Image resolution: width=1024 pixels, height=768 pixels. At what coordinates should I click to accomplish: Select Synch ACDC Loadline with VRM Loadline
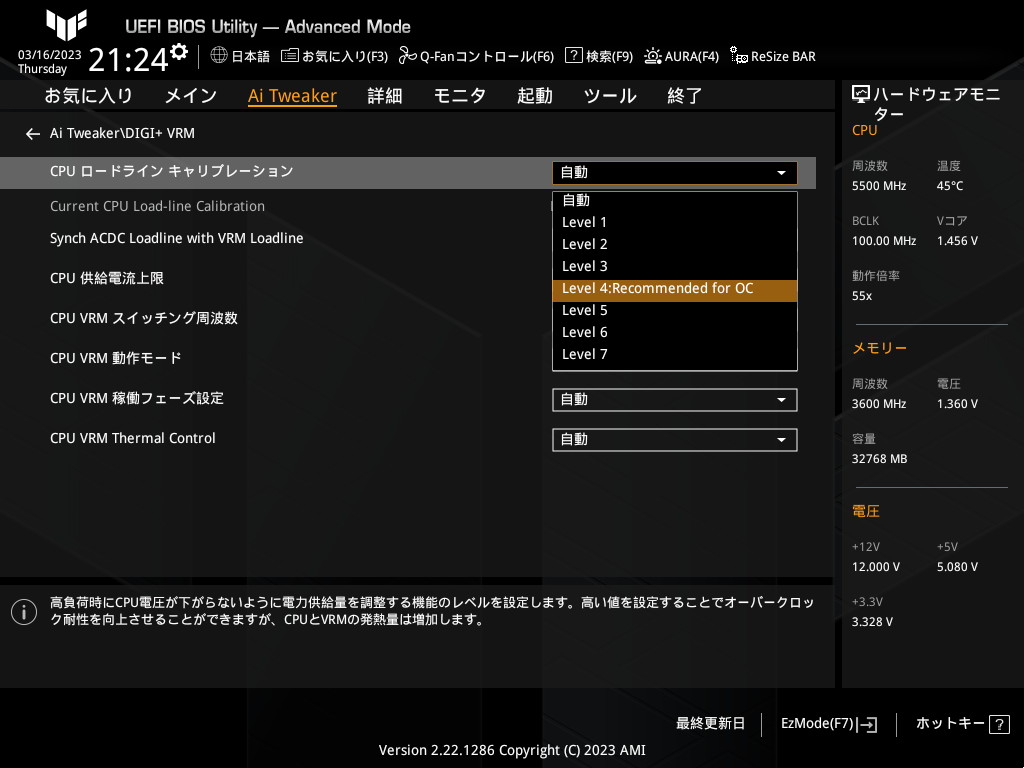point(176,238)
